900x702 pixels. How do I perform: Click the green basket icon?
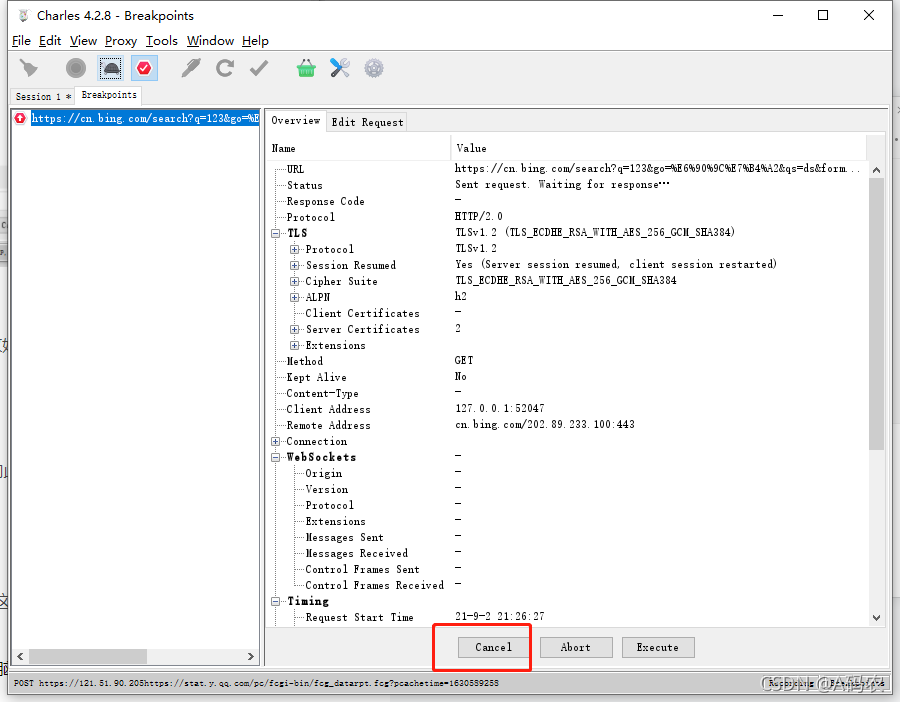306,68
